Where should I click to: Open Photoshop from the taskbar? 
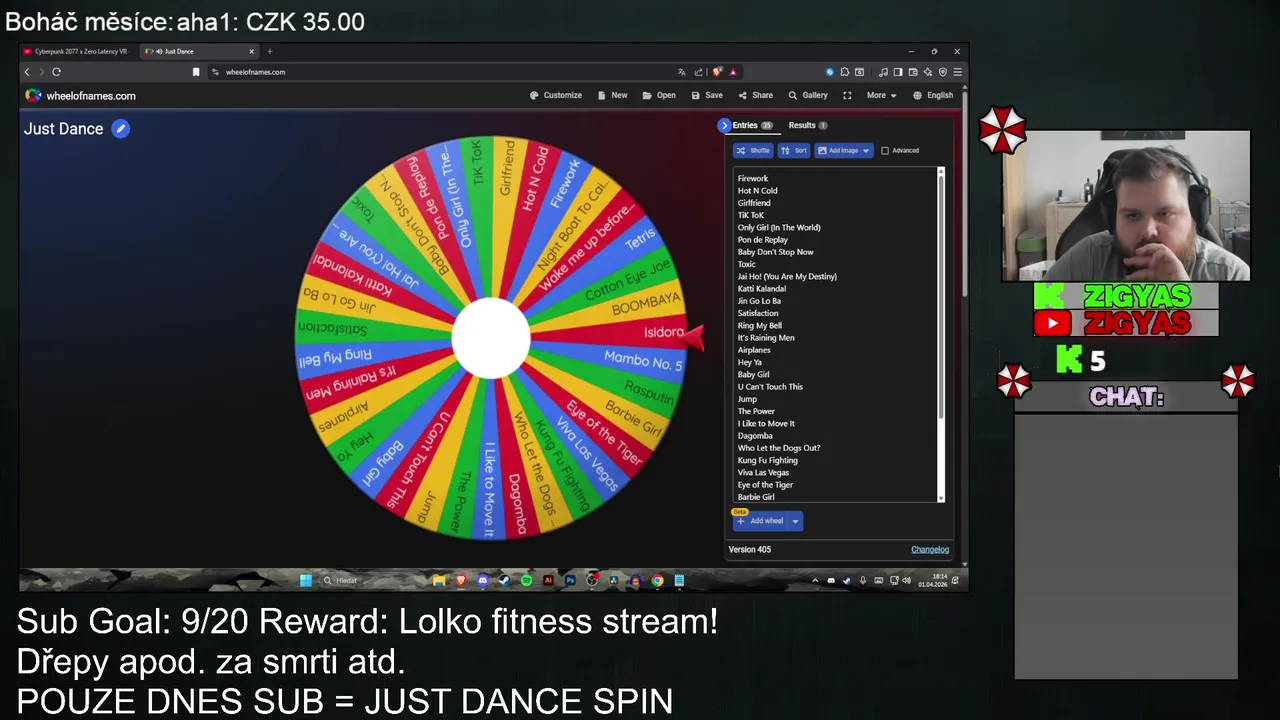(570, 580)
